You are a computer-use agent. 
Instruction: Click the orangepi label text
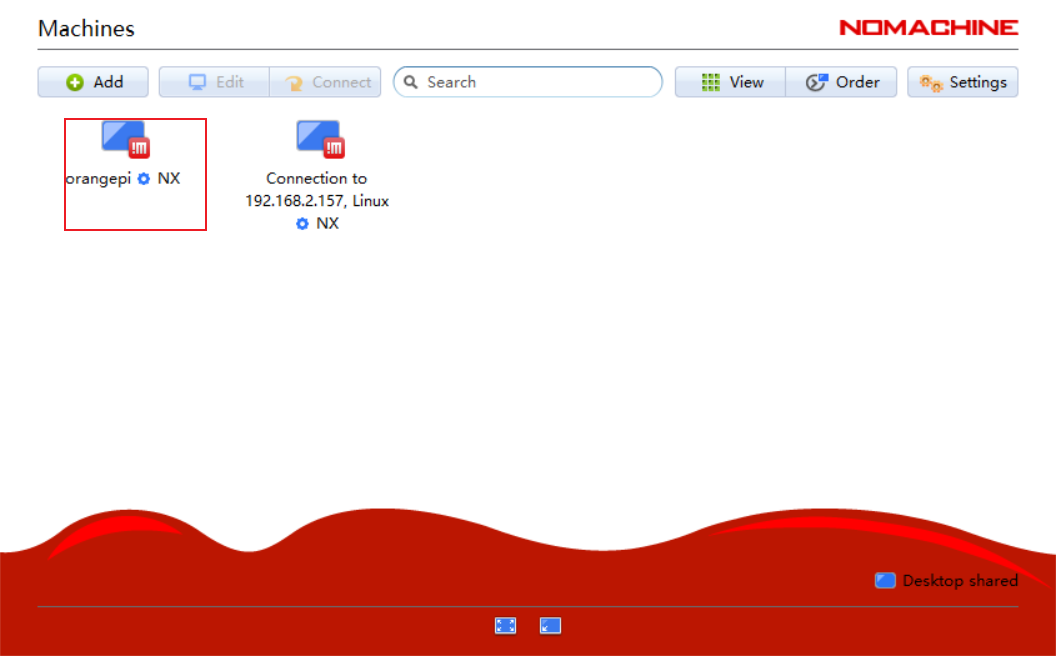98,178
